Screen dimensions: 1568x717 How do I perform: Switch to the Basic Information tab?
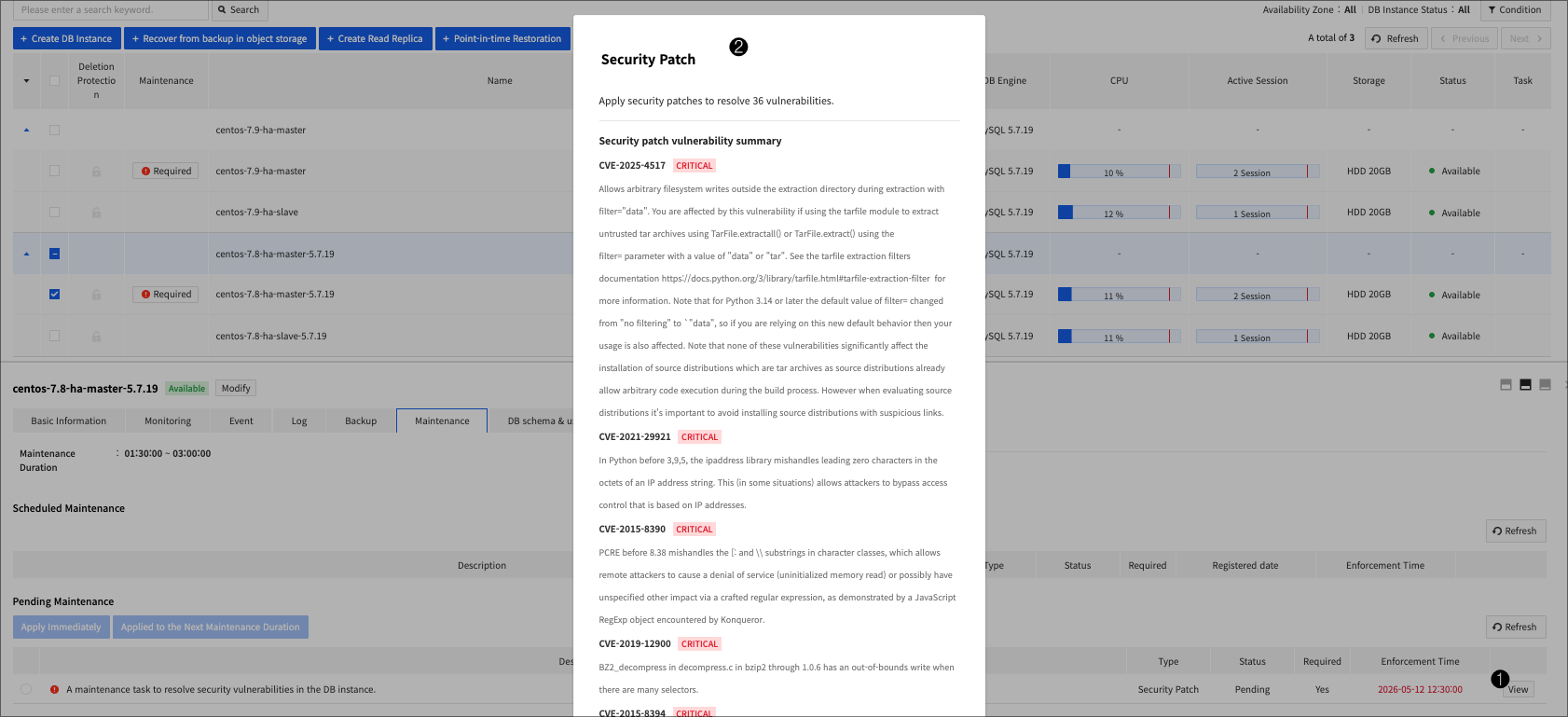tap(69, 421)
